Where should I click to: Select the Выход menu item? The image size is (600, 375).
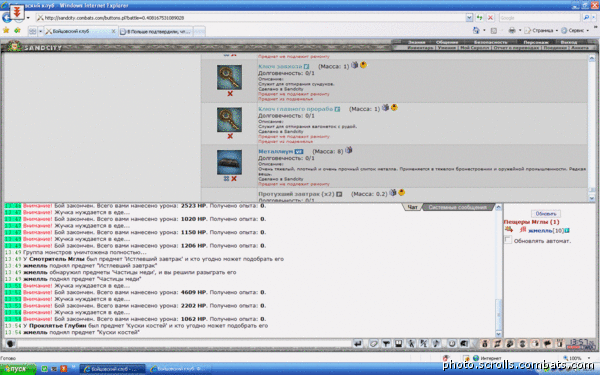pos(569,42)
